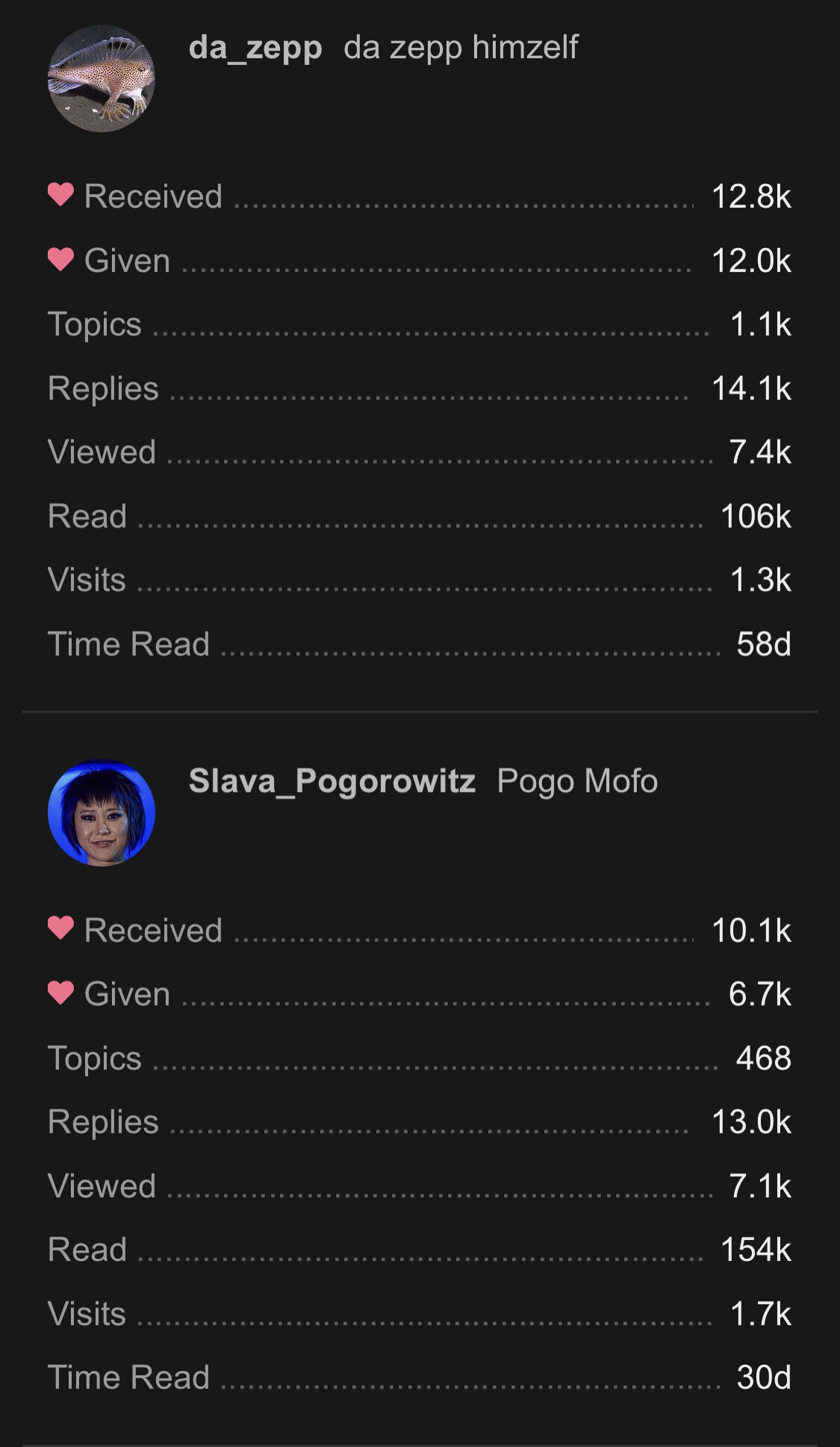This screenshot has height=1447, width=840.
Task: Select da_zepp's Topics count 1.1k
Action: tap(760, 324)
